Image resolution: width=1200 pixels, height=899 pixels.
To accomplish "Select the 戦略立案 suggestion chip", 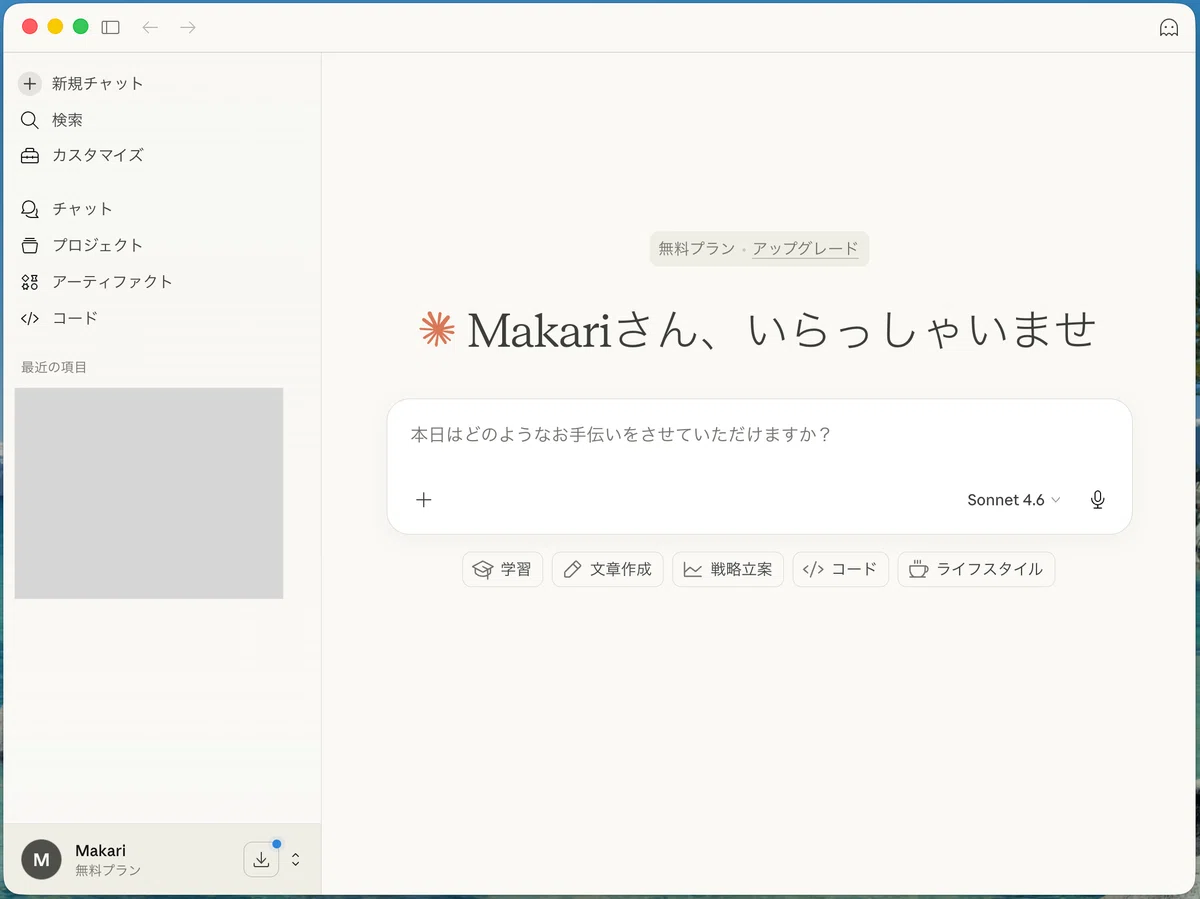I will pos(728,569).
